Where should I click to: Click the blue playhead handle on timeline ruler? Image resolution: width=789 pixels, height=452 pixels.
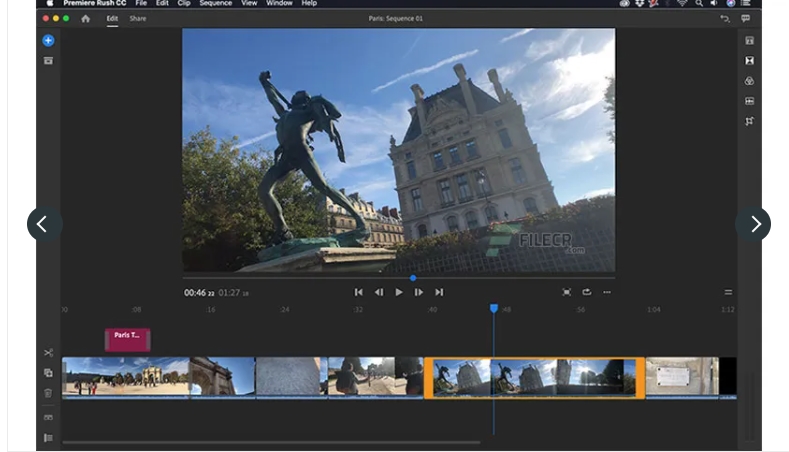click(x=494, y=309)
